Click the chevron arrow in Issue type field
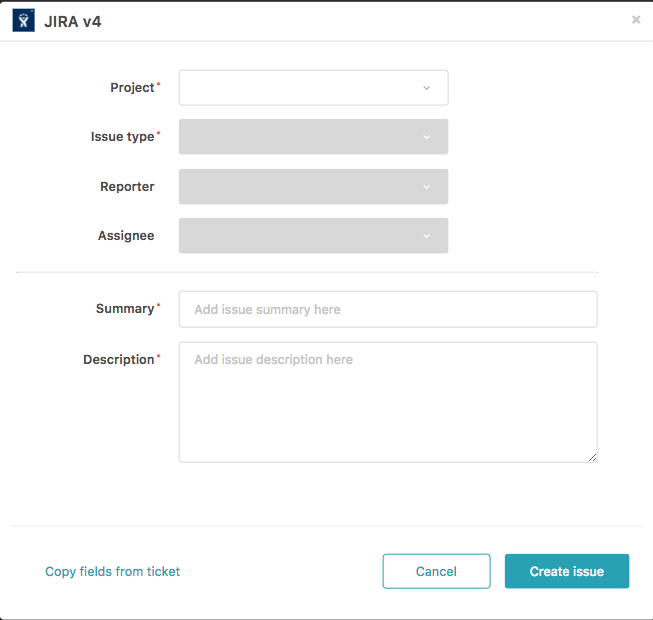The image size is (653, 620). click(426, 137)
